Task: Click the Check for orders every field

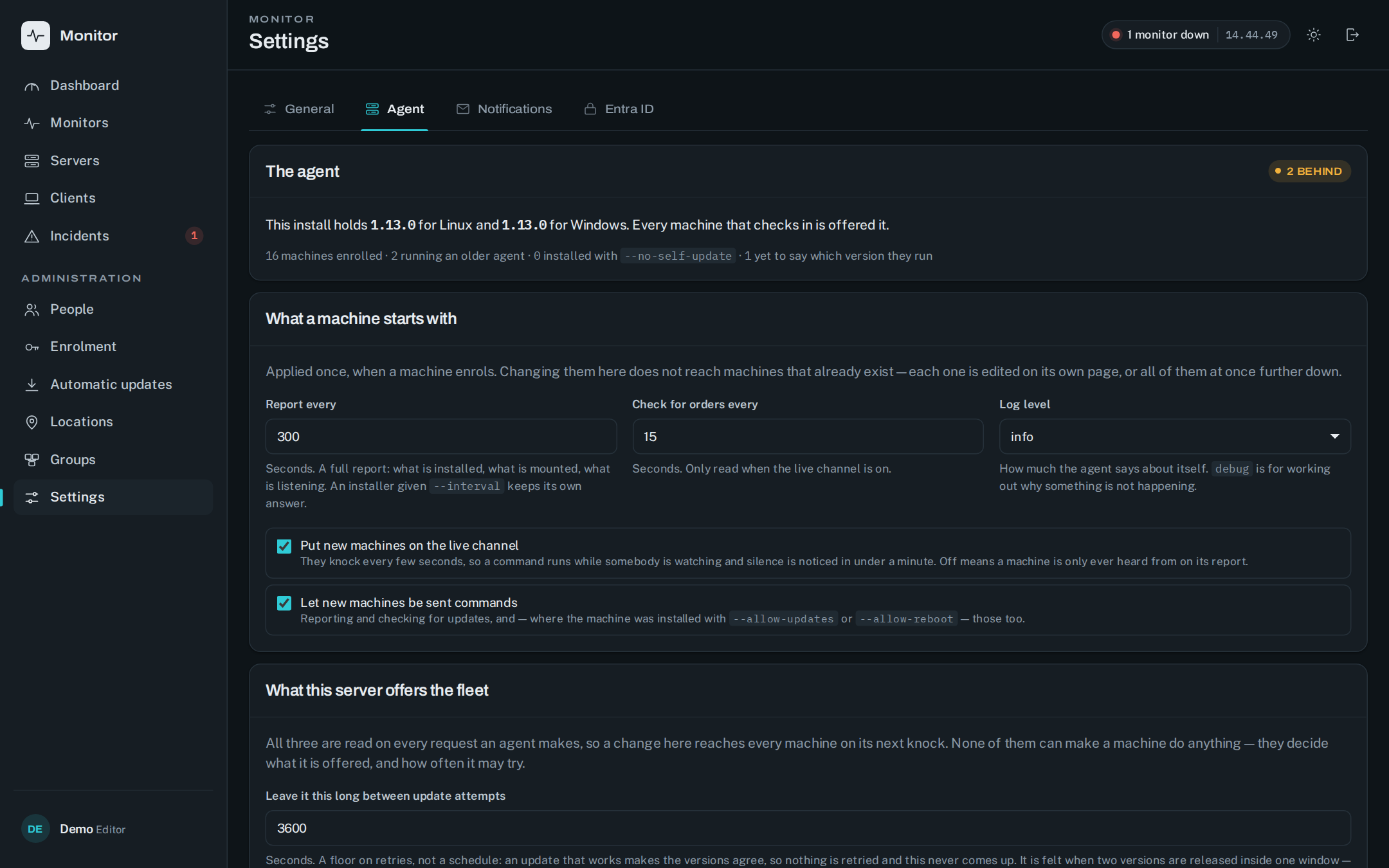Action: pos(808,437)
